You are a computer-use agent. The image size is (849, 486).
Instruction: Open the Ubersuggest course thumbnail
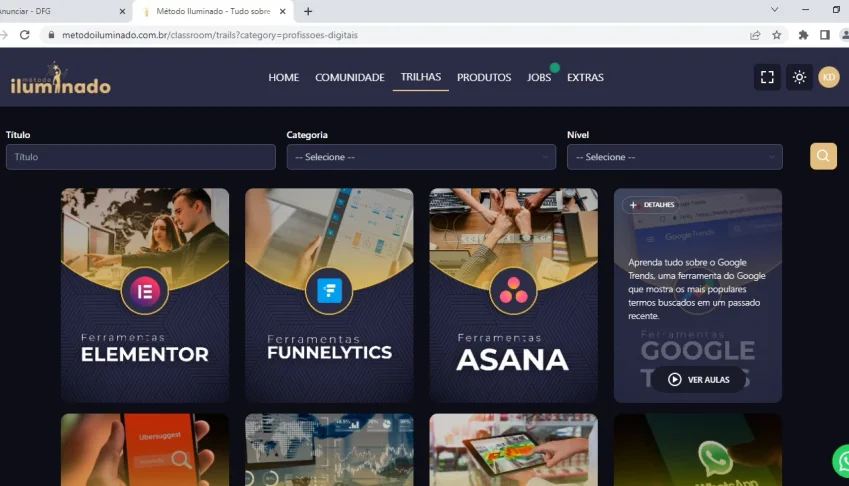[145, 450]
